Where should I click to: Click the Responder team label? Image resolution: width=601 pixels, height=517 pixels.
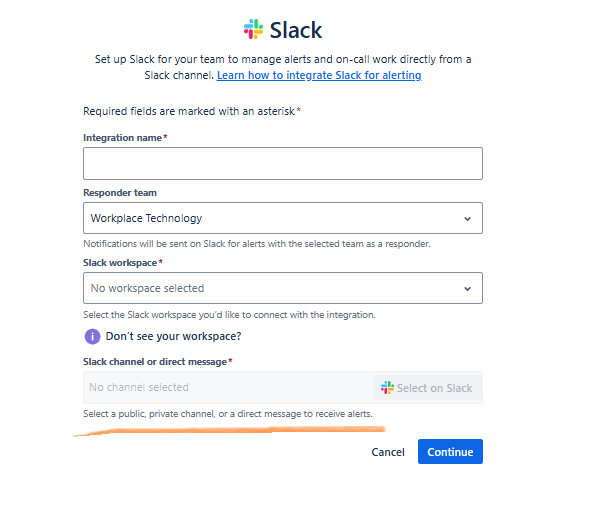[120, 192]
